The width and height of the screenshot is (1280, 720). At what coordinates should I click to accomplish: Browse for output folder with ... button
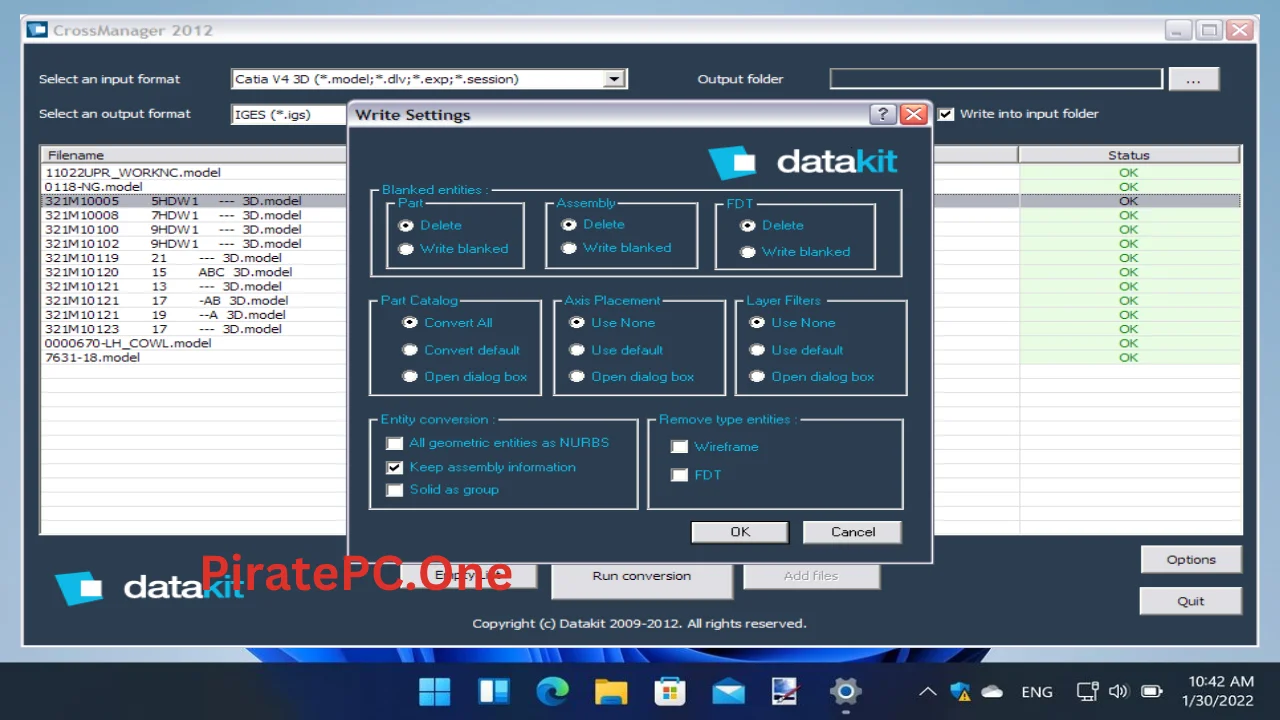[1193, 79]
